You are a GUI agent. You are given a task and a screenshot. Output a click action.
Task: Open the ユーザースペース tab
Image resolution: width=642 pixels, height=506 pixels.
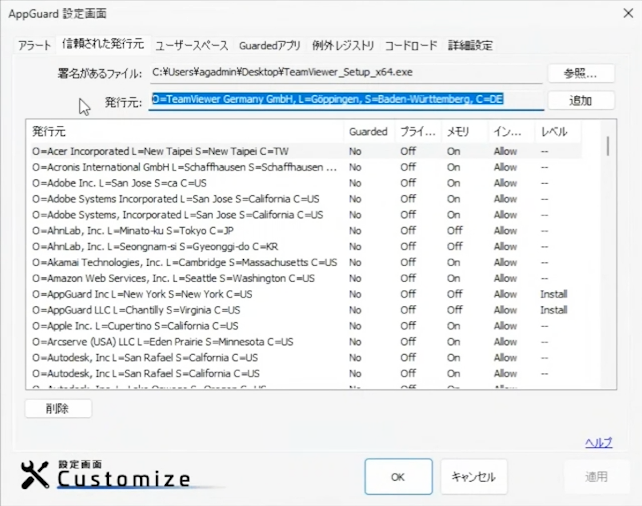[191, 46]
